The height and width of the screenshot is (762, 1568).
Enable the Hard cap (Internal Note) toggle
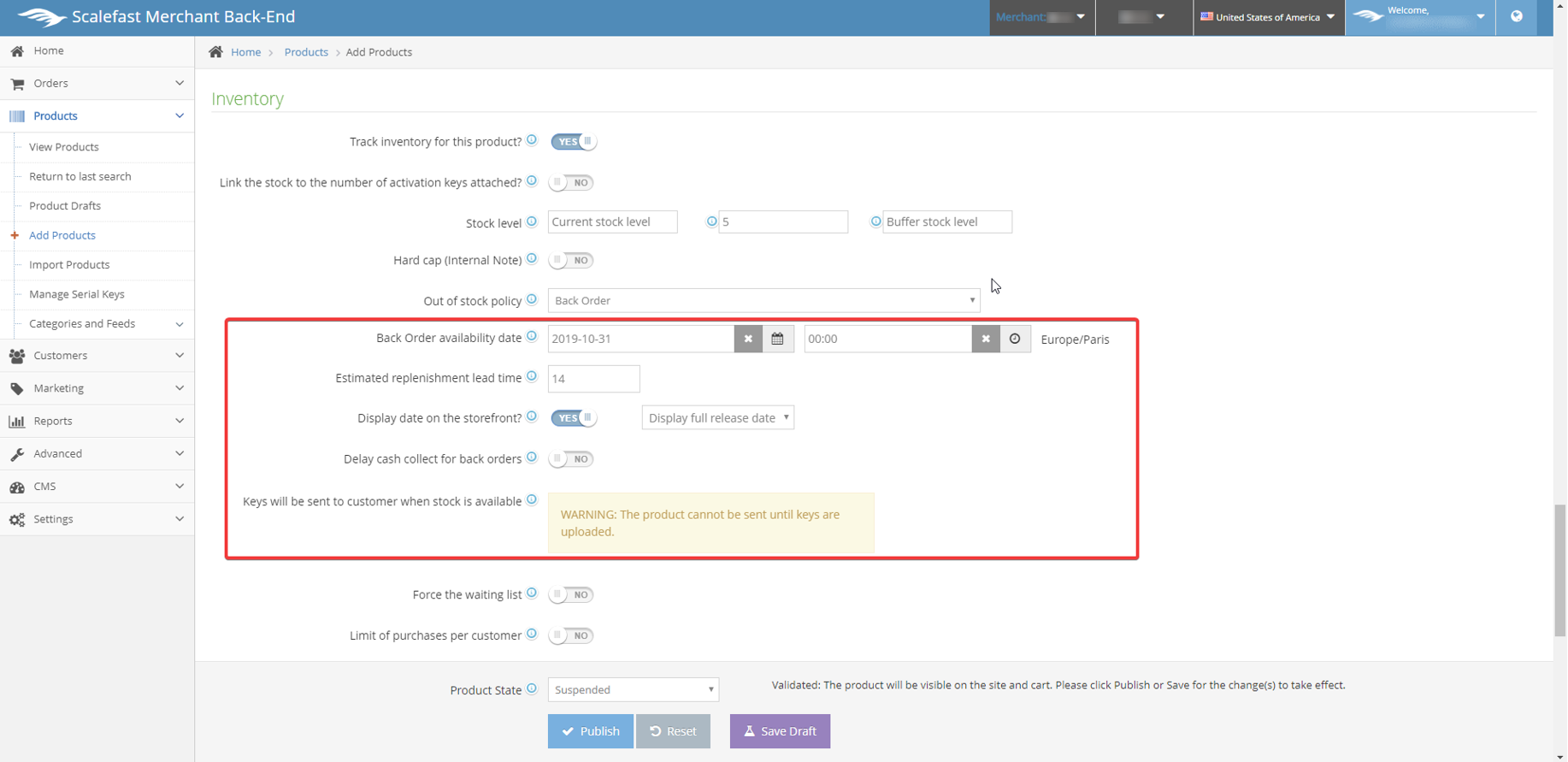point(572,260)
